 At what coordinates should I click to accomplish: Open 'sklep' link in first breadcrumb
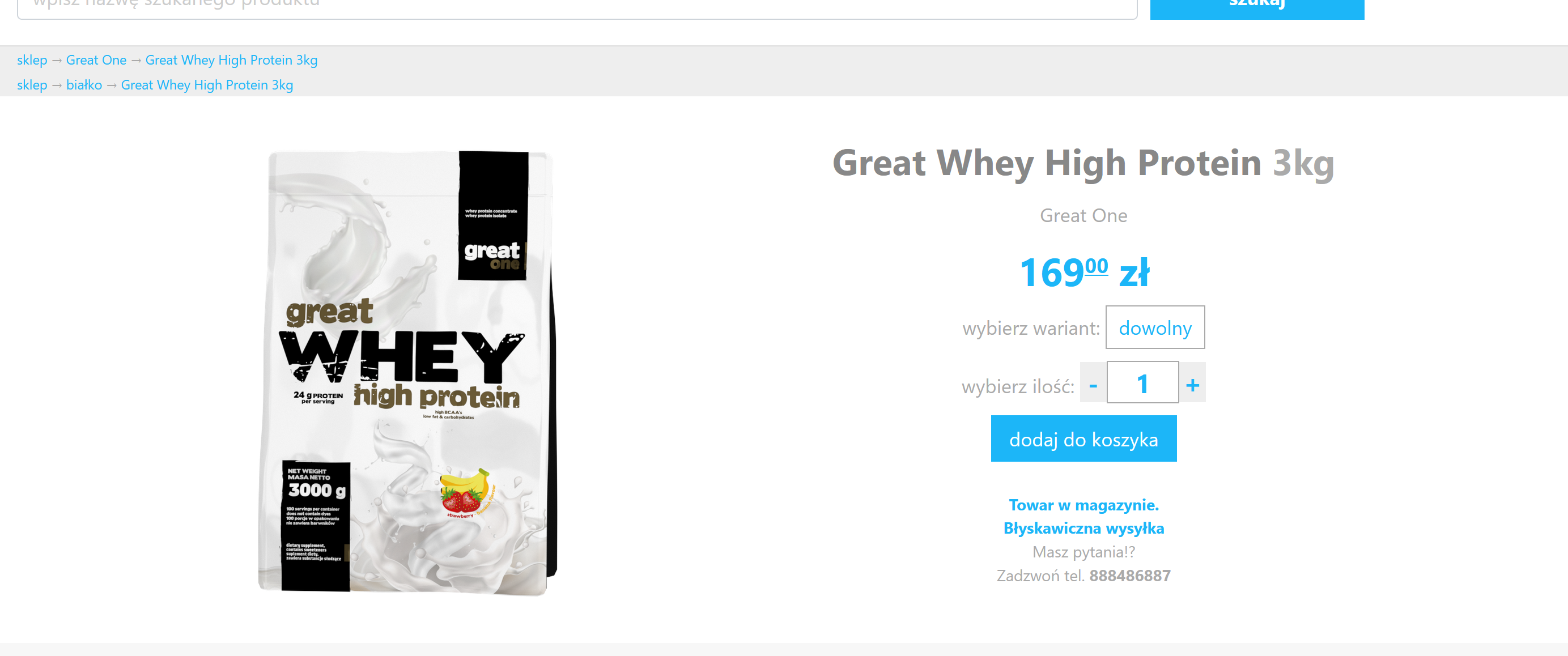[32, 60]
